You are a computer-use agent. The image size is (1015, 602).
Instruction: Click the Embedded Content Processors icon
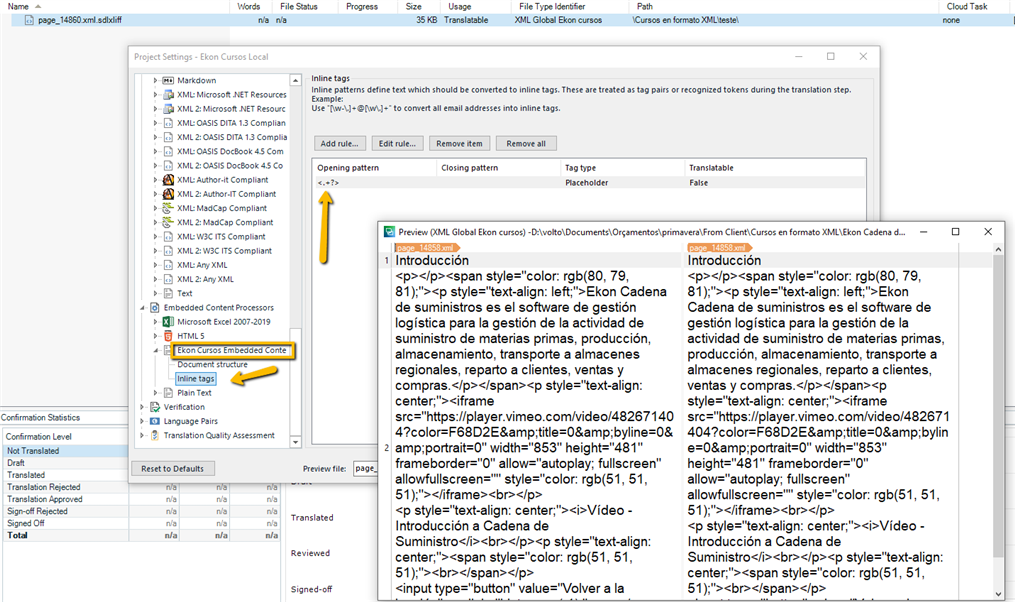[x=155, y=308]
